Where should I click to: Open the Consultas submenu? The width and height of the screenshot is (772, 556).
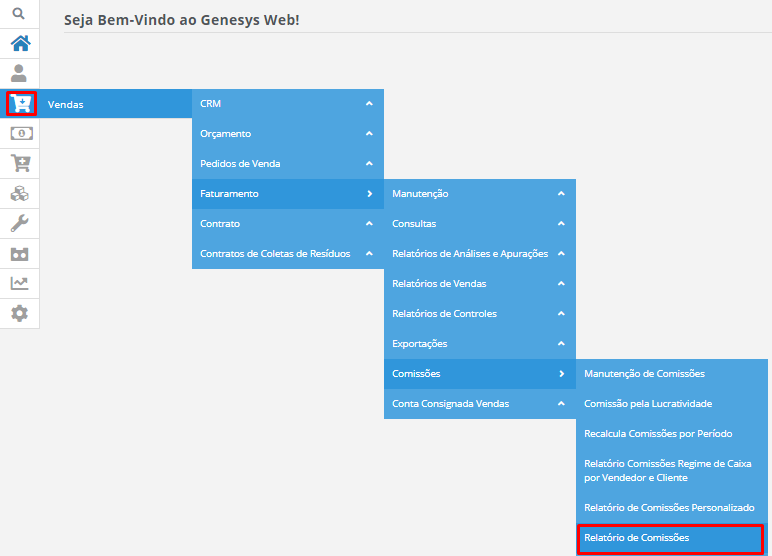[x=480, y=224]
